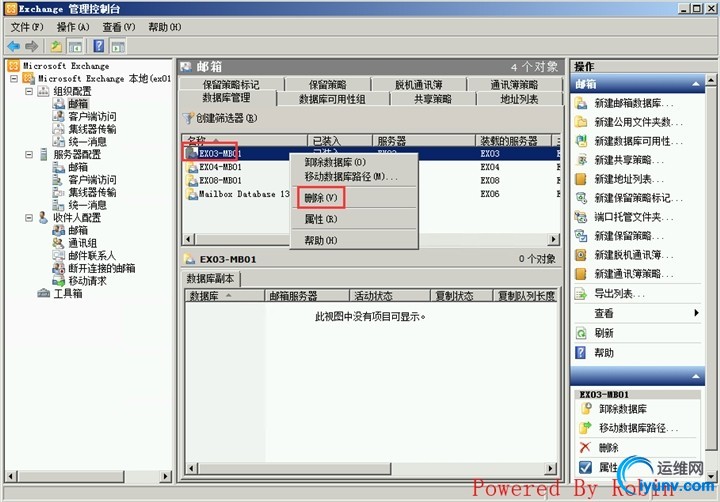Collapse the Microsoft Exchange 本地 tree node
720x502 pixels.
[14, 79]
